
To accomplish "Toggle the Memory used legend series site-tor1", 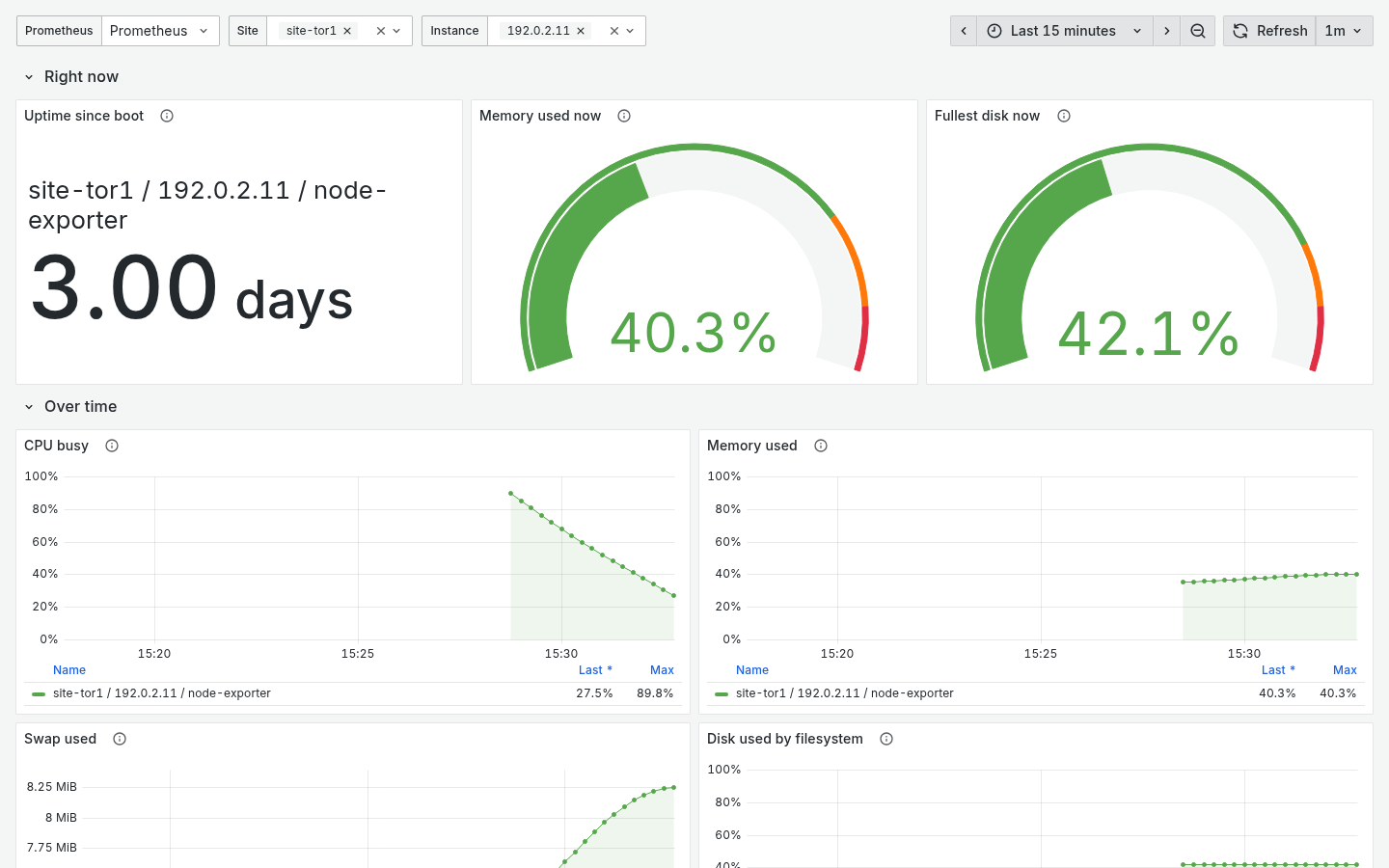I will click(x=845, y=693).
